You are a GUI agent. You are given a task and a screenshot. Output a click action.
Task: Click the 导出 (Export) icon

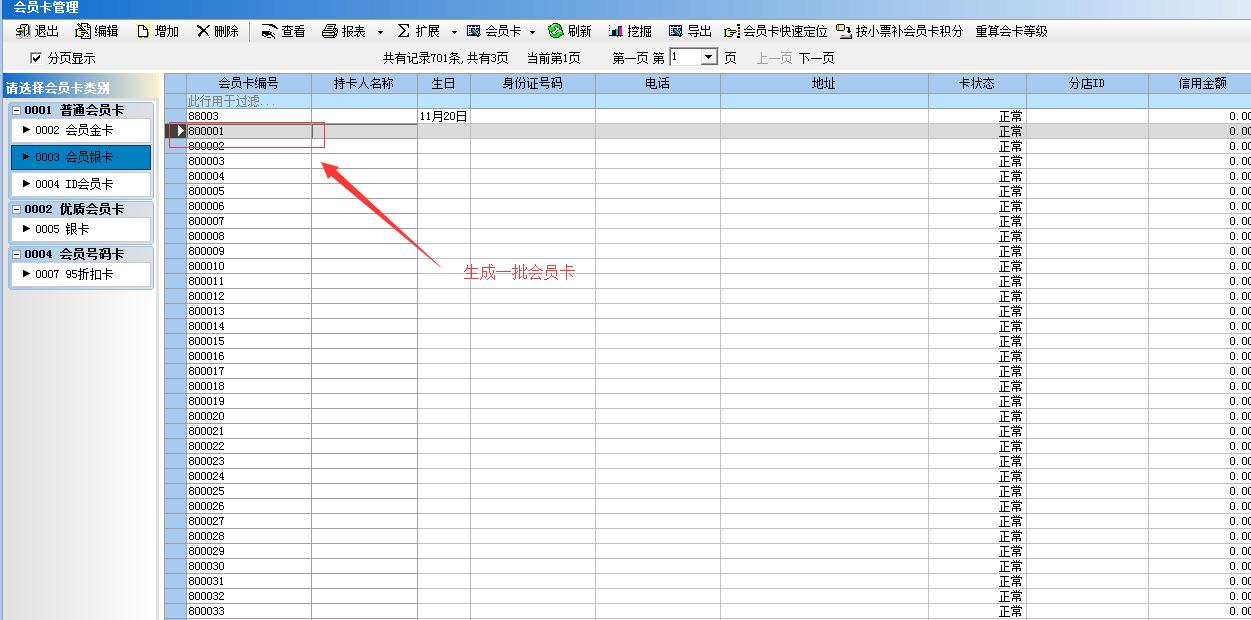coord(690,31)
